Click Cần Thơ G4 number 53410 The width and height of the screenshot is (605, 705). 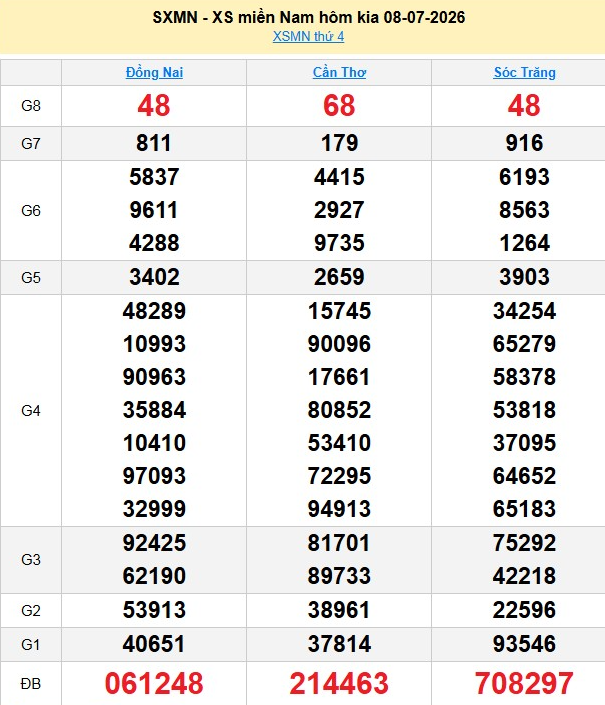(339, 443)
